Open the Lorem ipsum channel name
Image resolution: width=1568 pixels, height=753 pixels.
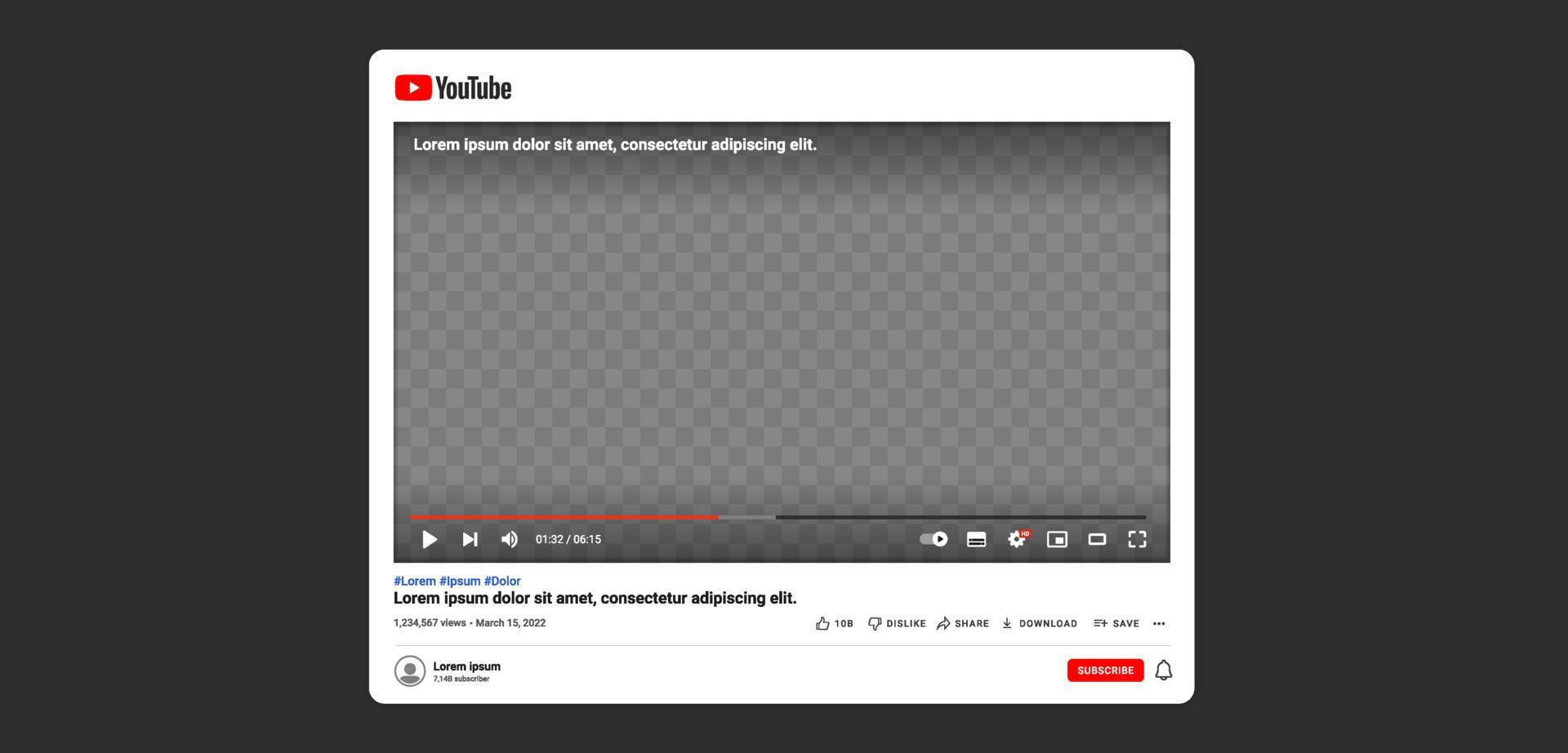[467, 666]
